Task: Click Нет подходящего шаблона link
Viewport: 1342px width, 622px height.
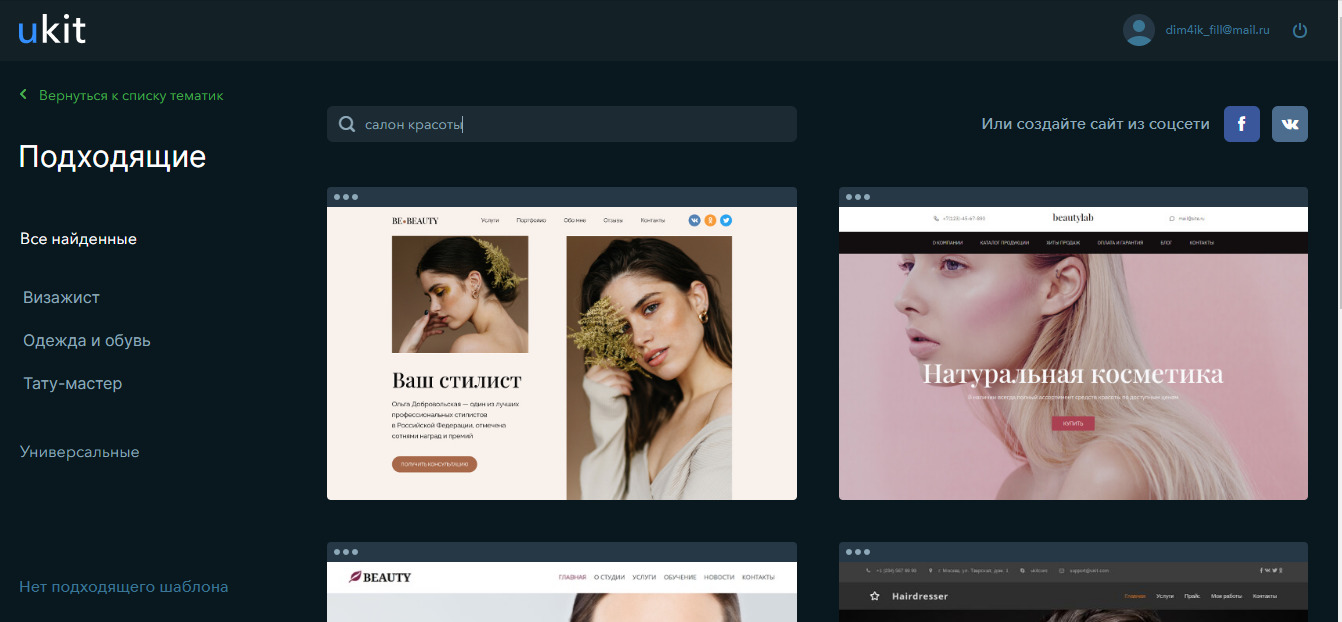Action: [123, 586]
